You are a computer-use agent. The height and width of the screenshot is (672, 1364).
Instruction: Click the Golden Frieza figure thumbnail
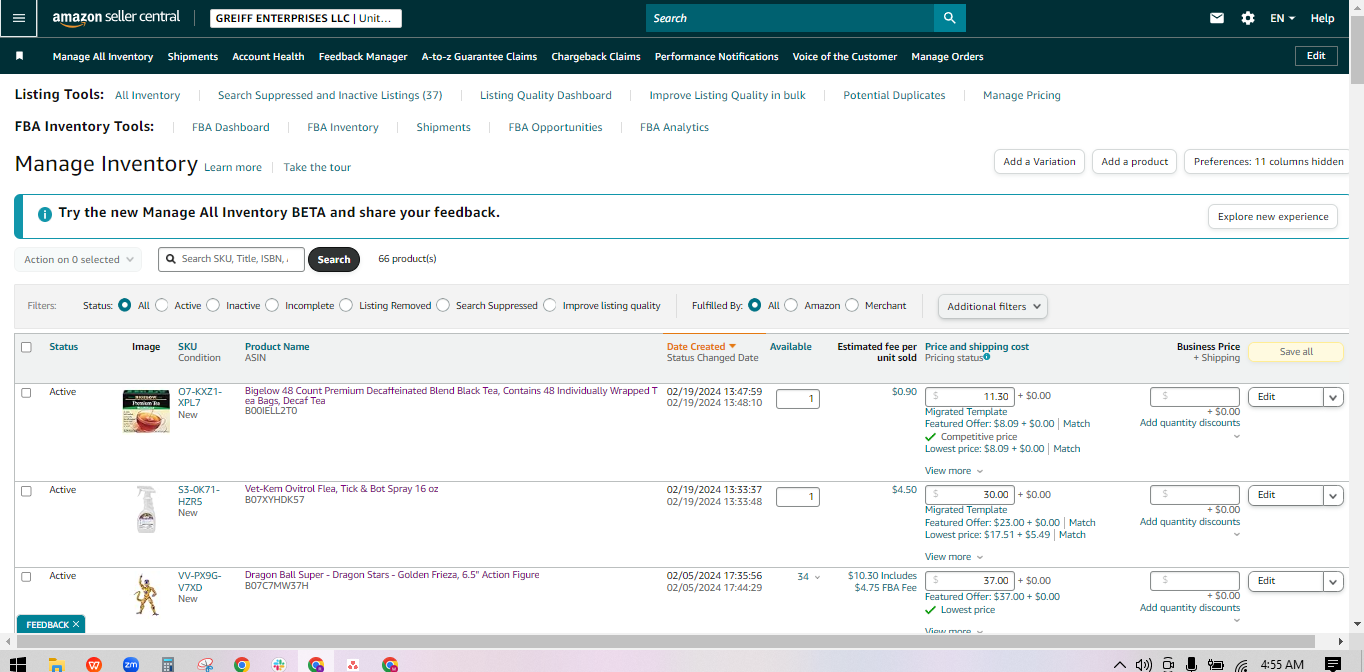tap(146, 594)
